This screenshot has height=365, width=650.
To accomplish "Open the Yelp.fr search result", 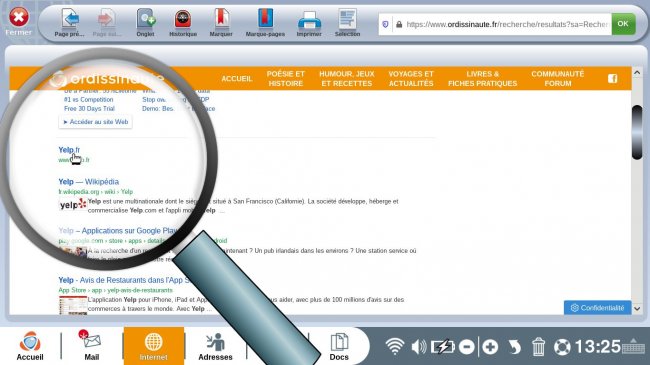I will click(x=69, y=150).
